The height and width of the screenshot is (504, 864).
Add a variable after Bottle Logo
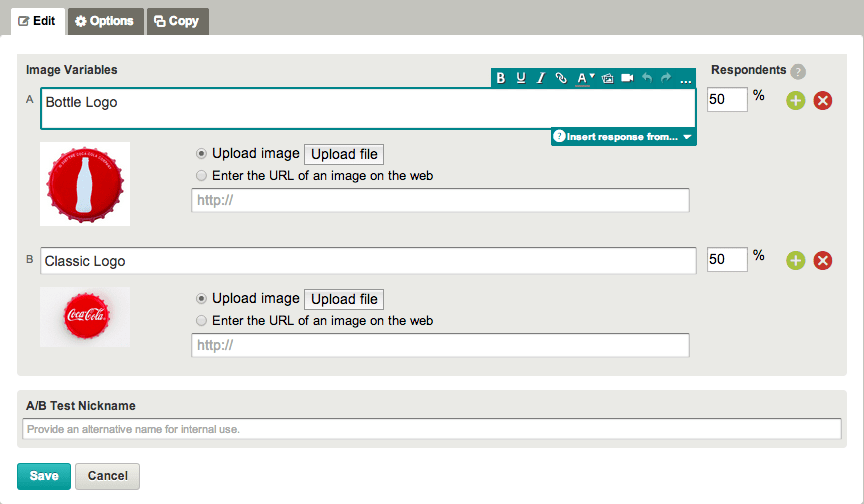[795, 100]
